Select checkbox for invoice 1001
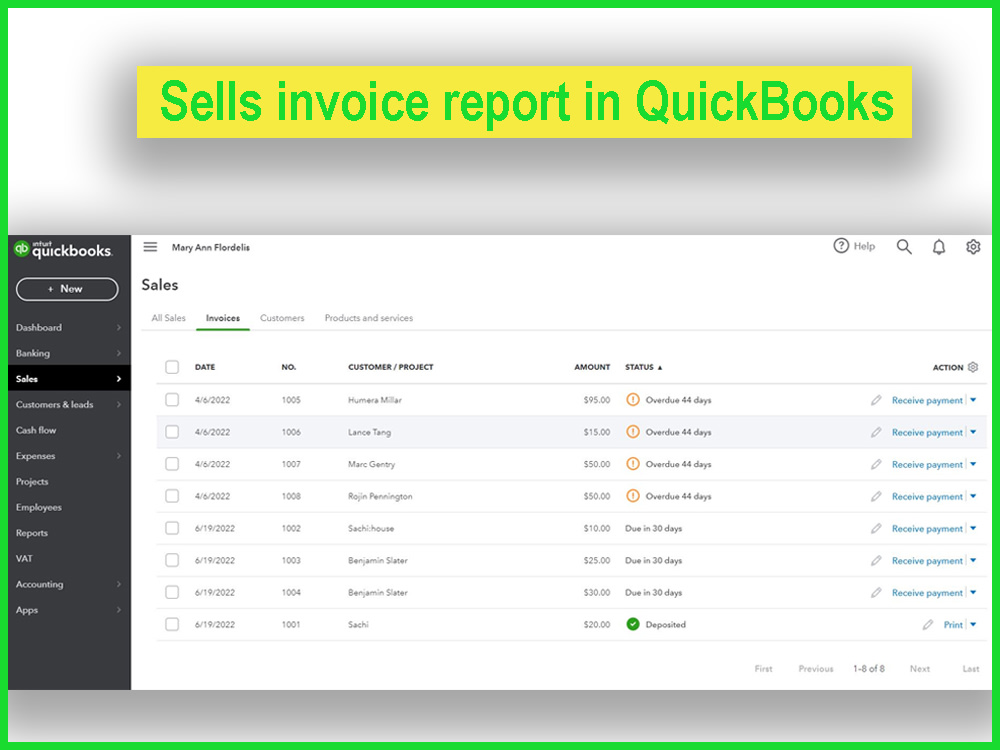Screen dimensions: 1000x750 [172, 624]
